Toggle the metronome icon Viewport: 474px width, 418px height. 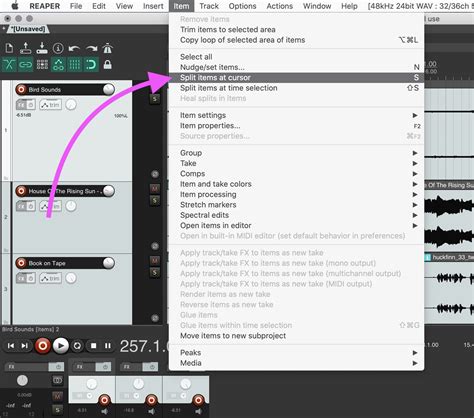pos(107,48)
